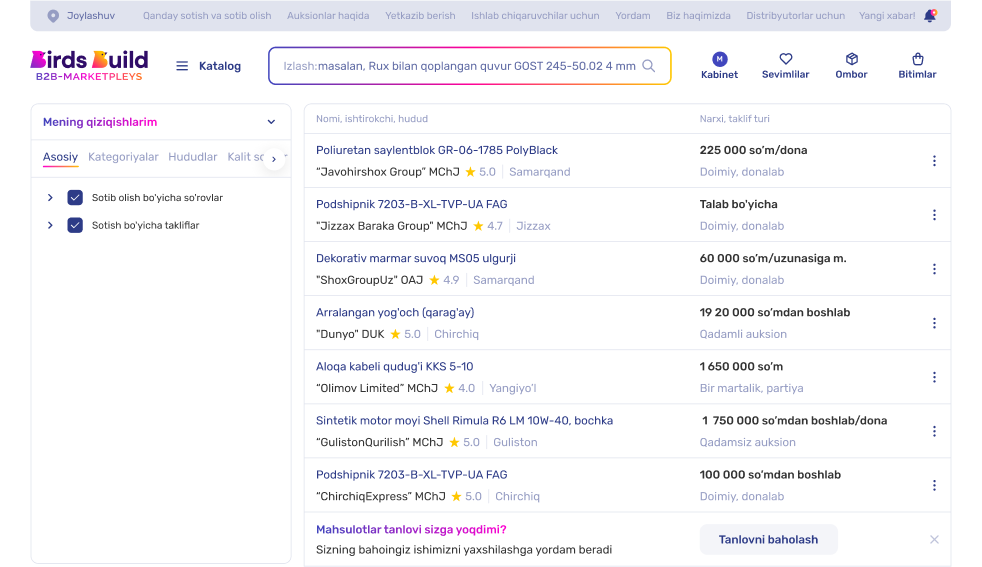Click Qadamsiz auksion offer type
Screen dimensions: 982x567
pos(748,442)
